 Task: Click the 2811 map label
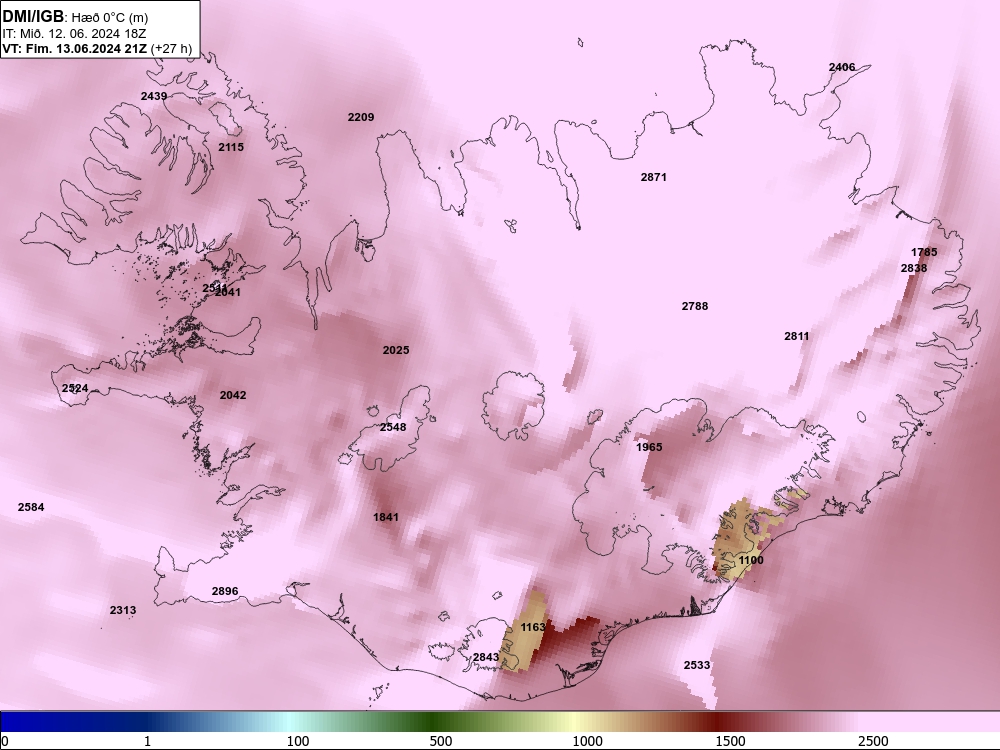[797, 336]
